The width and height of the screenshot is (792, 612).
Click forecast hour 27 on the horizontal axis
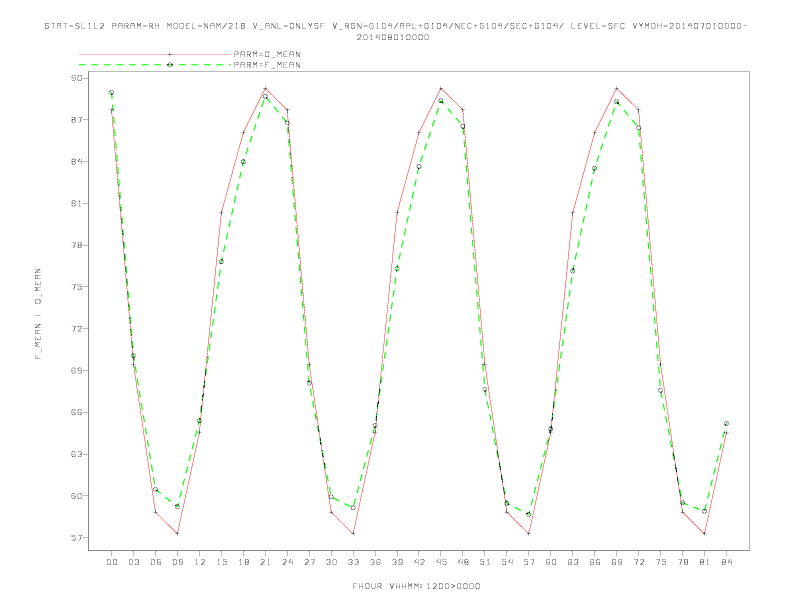point(309,562)
